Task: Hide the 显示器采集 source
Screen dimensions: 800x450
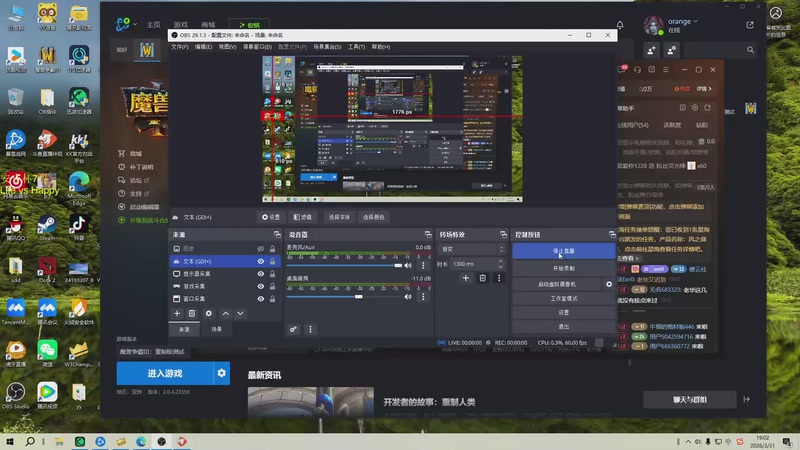Action: [x=261, y=273]
